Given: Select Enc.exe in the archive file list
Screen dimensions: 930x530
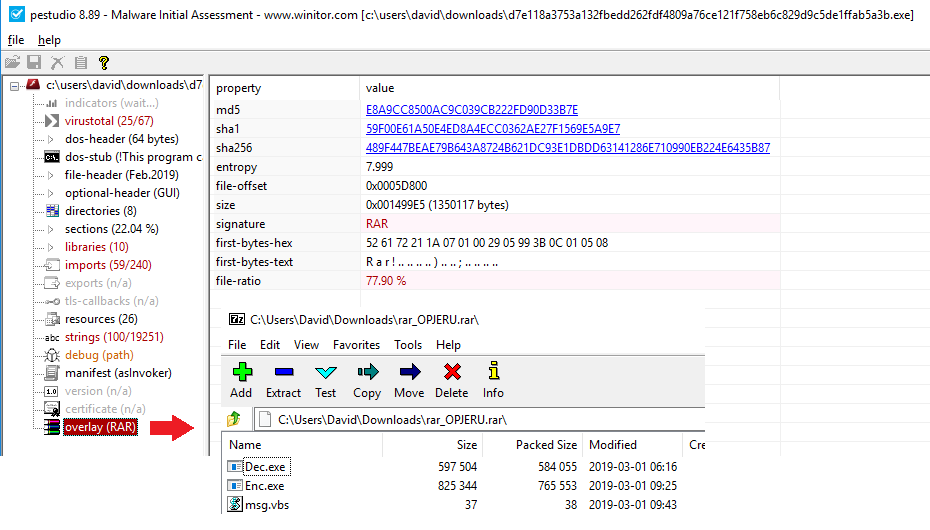Looking at the screenshot, I should tap(264, 486).
